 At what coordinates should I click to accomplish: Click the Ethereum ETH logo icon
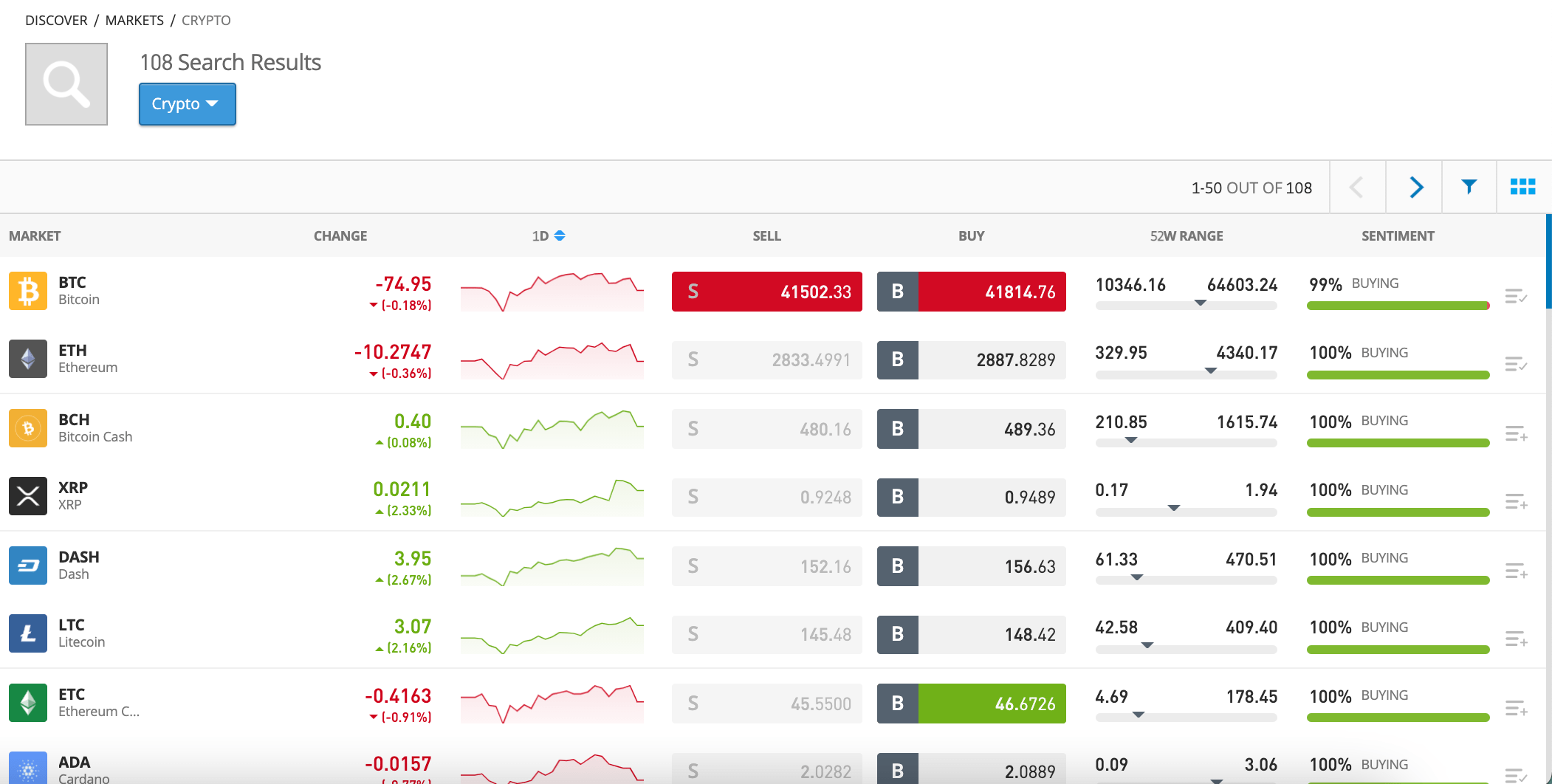[28, 359]
